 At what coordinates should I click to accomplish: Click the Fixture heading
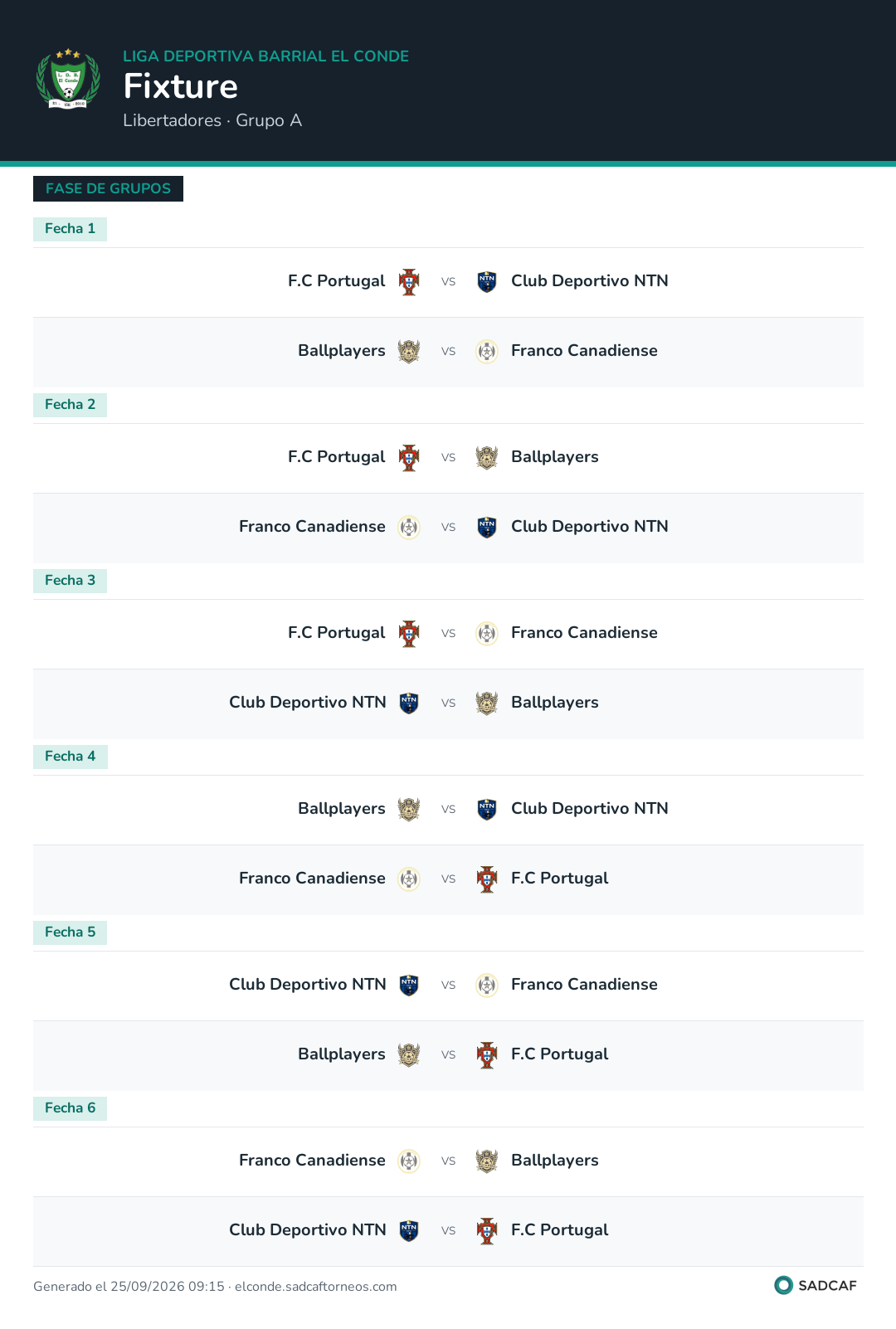click(181, 86)
